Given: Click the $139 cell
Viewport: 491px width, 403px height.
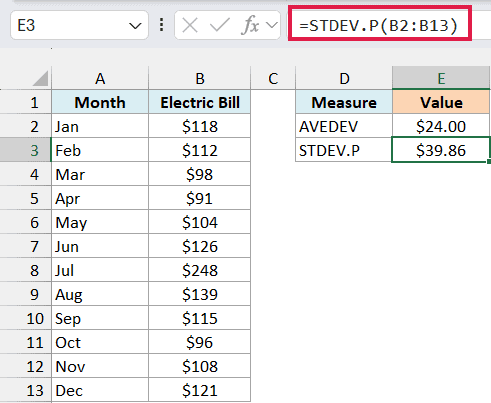Looking at the screenshot, I should [x=199, y=294].
